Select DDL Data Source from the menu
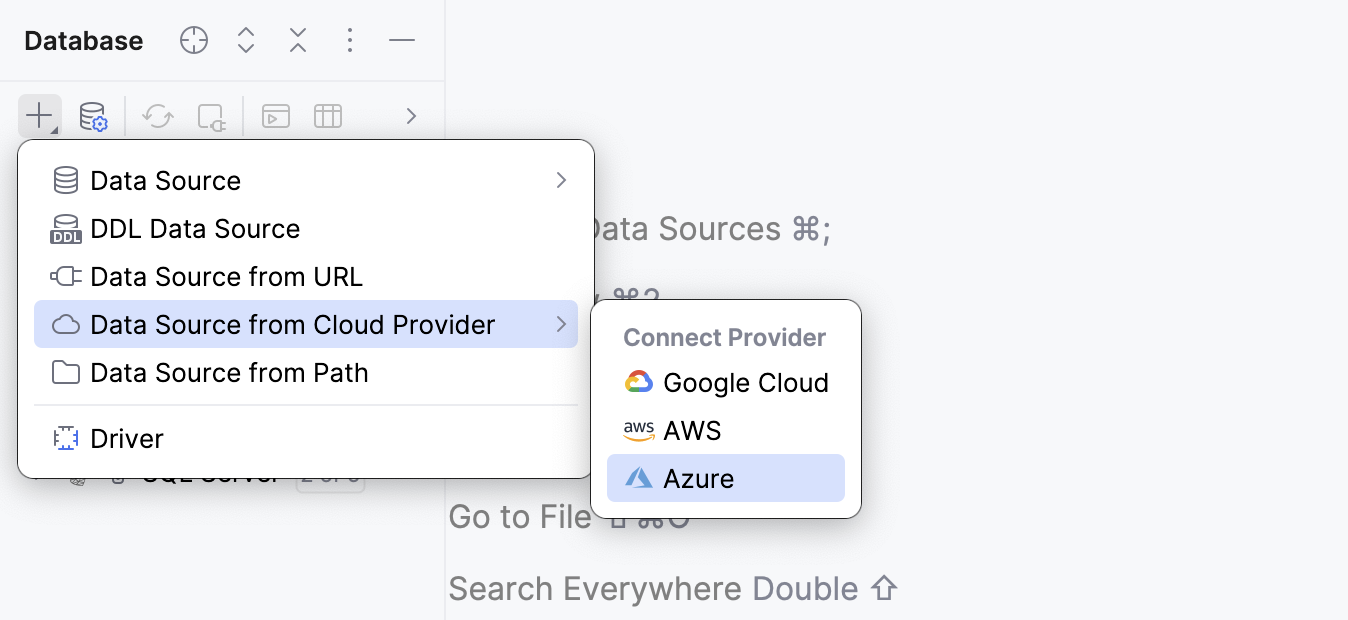The image size is (1348, 620). click(x=196, y=228)
